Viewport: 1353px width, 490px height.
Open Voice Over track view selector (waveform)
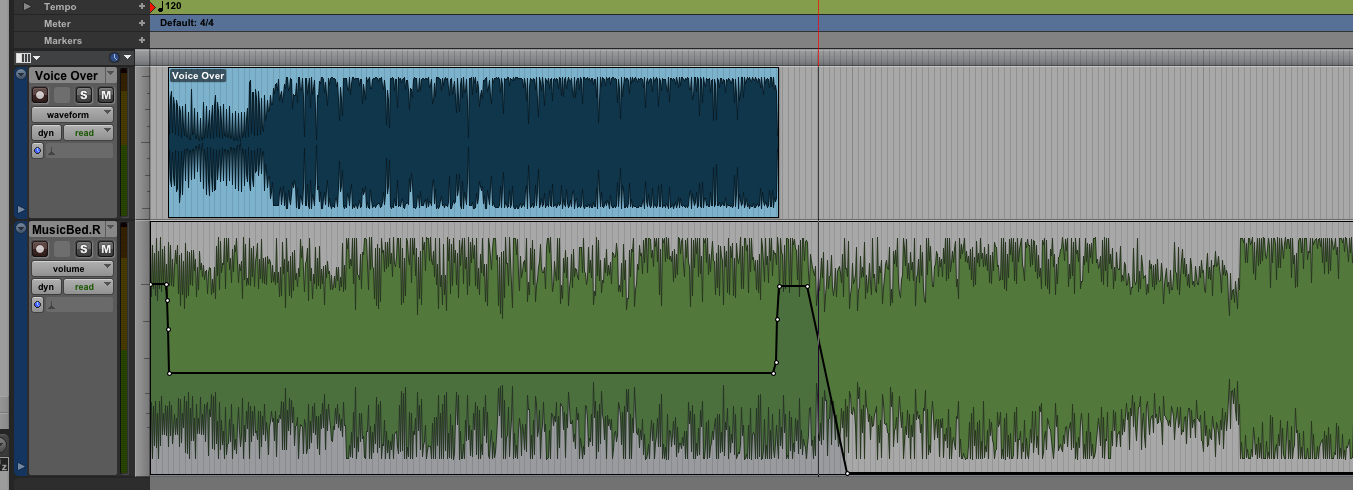pos(72,115)
